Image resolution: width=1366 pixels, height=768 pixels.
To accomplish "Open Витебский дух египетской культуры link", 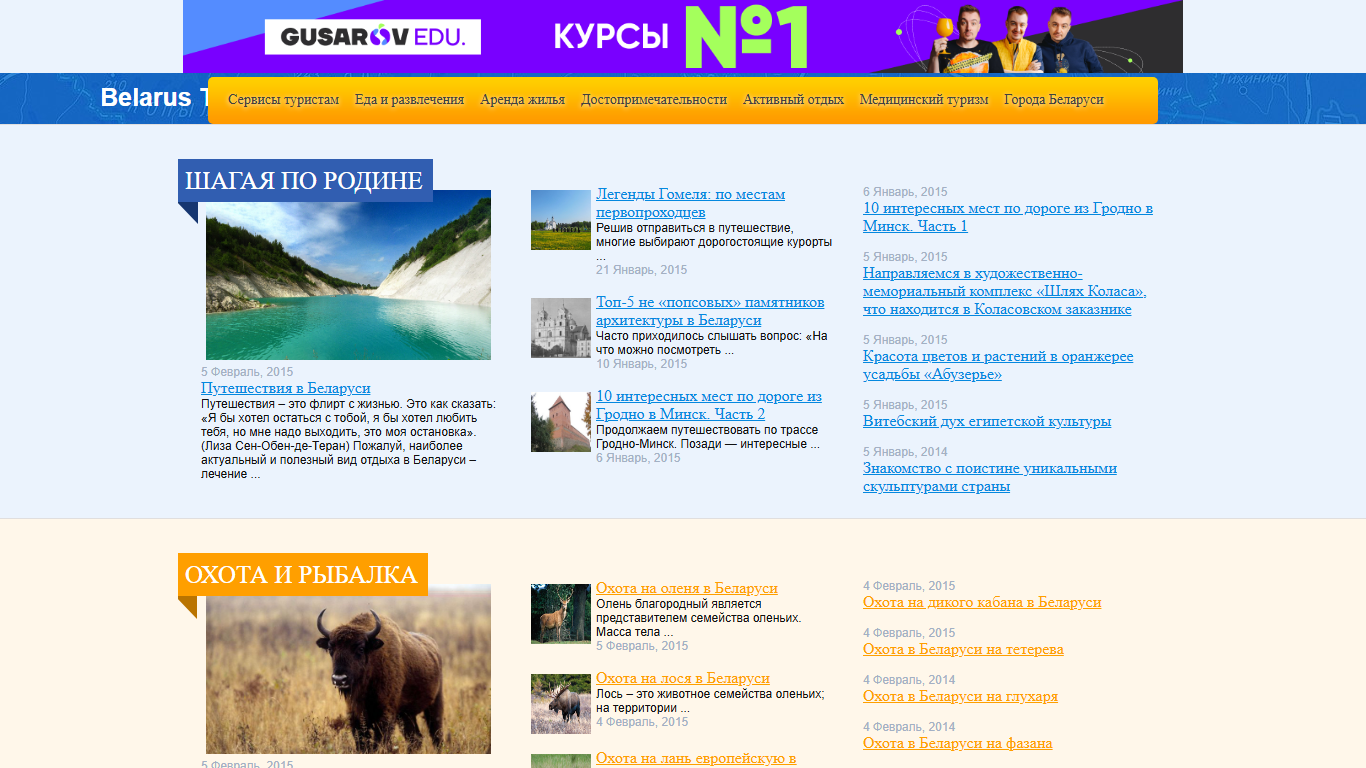I will [x=987, y=421].
